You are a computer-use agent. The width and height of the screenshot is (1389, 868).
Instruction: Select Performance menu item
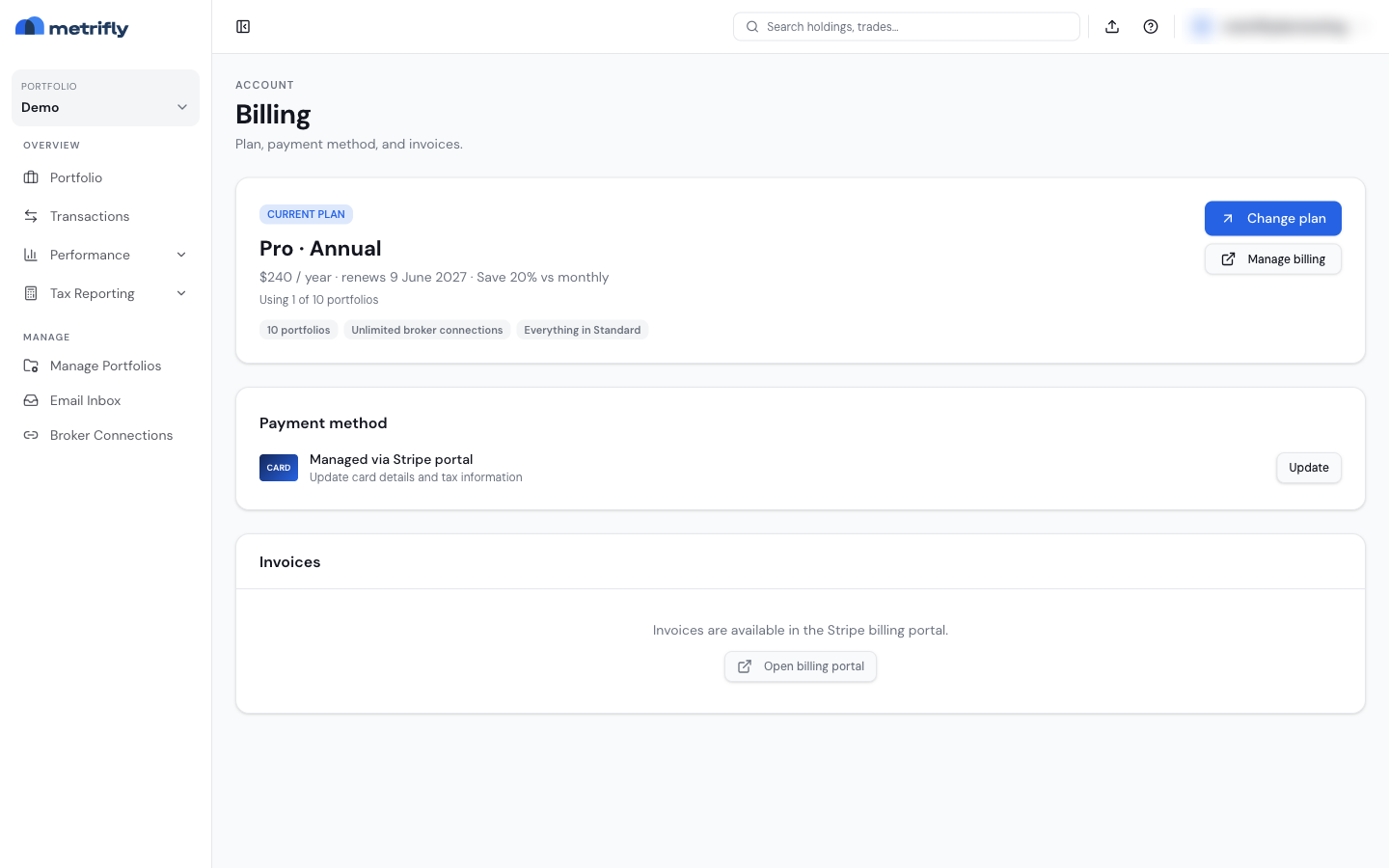pos(105,255)
